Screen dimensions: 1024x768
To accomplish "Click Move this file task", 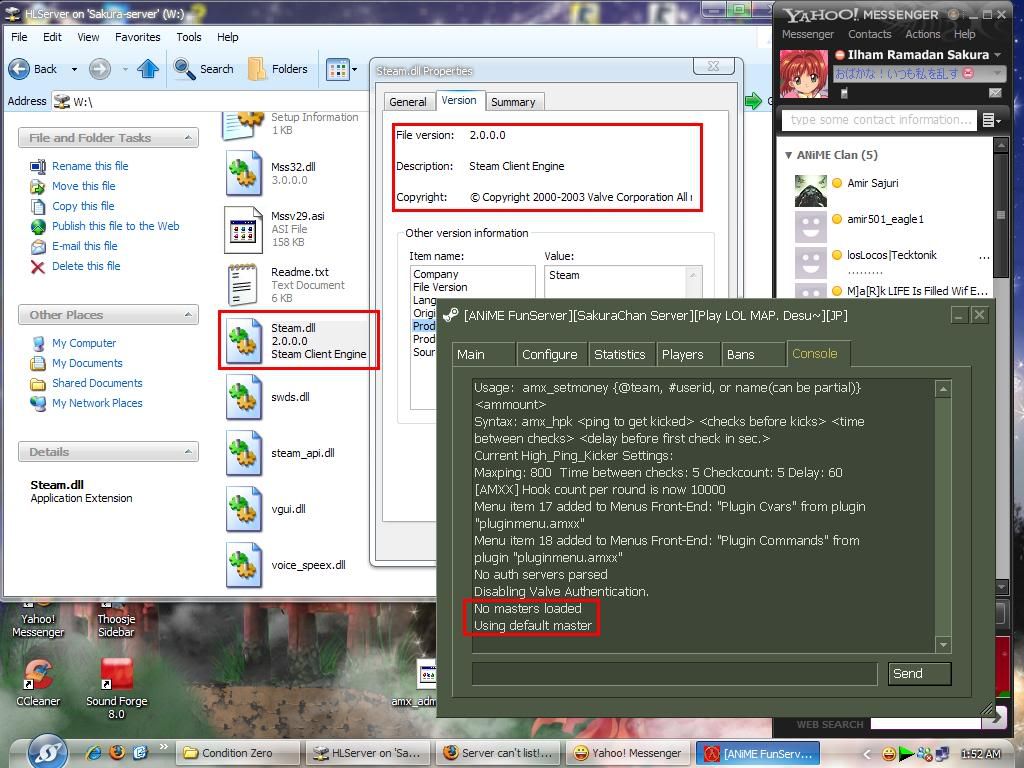I will 84,186.
